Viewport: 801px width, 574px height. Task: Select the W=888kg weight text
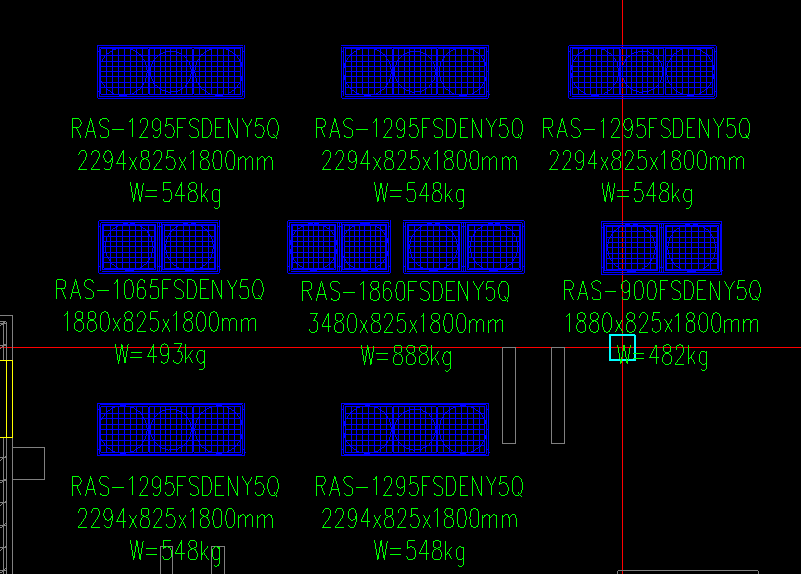pos(407,356)
